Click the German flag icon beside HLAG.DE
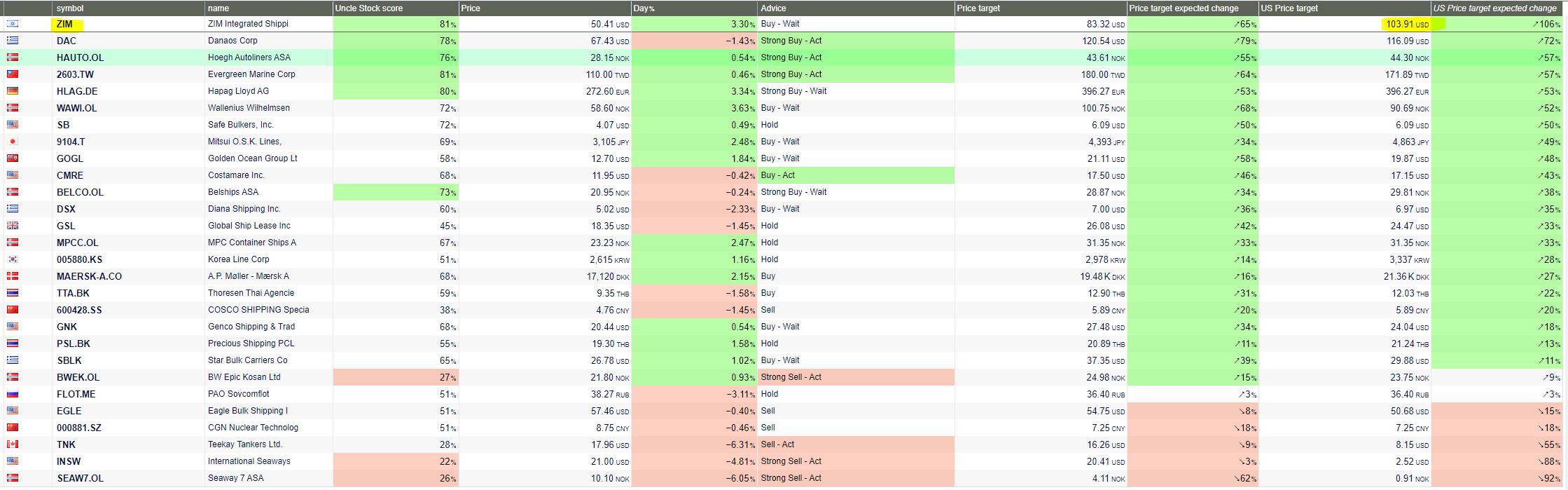 click(13, 91)
